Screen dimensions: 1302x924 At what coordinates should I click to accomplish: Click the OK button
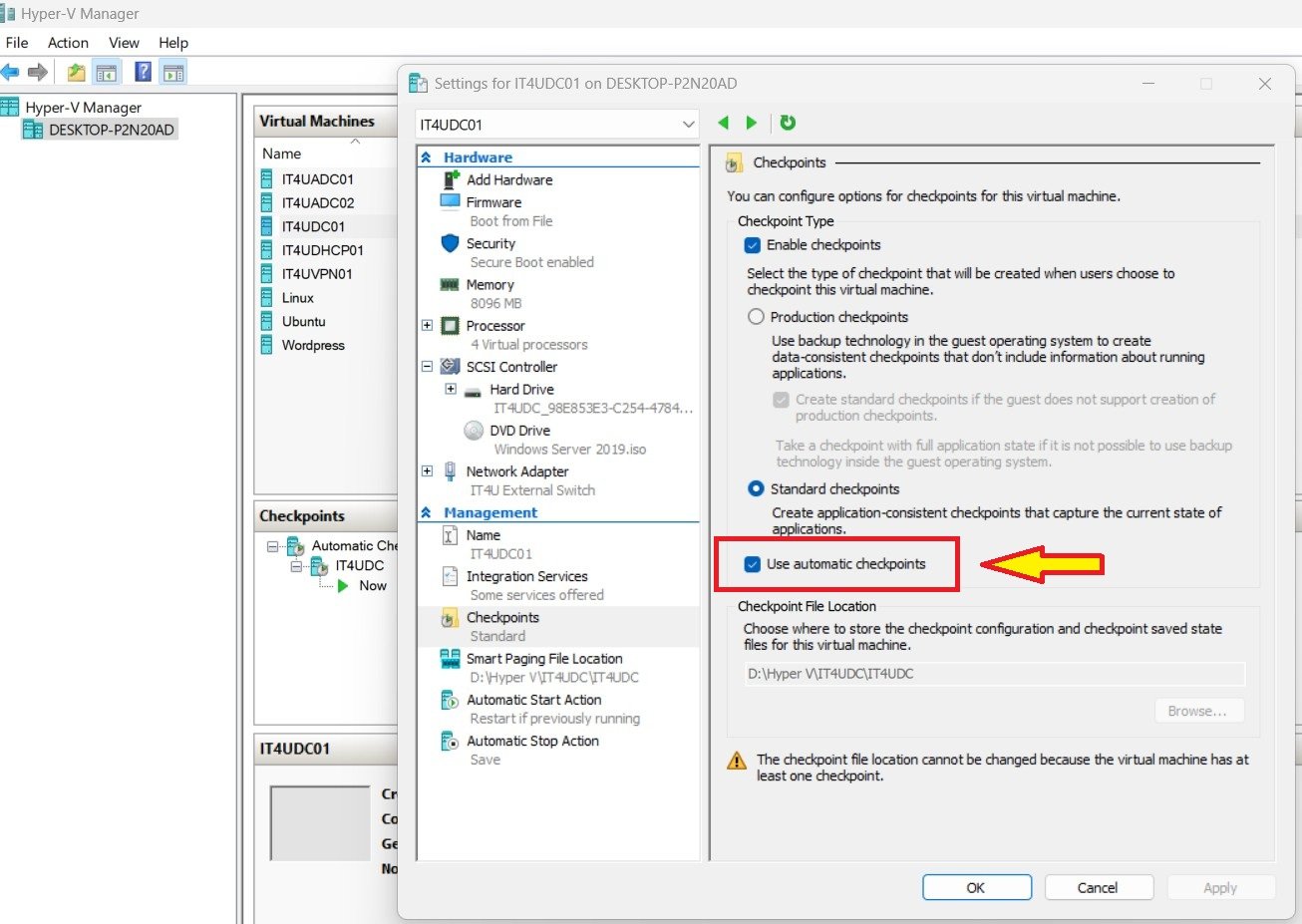click(976, 887)
